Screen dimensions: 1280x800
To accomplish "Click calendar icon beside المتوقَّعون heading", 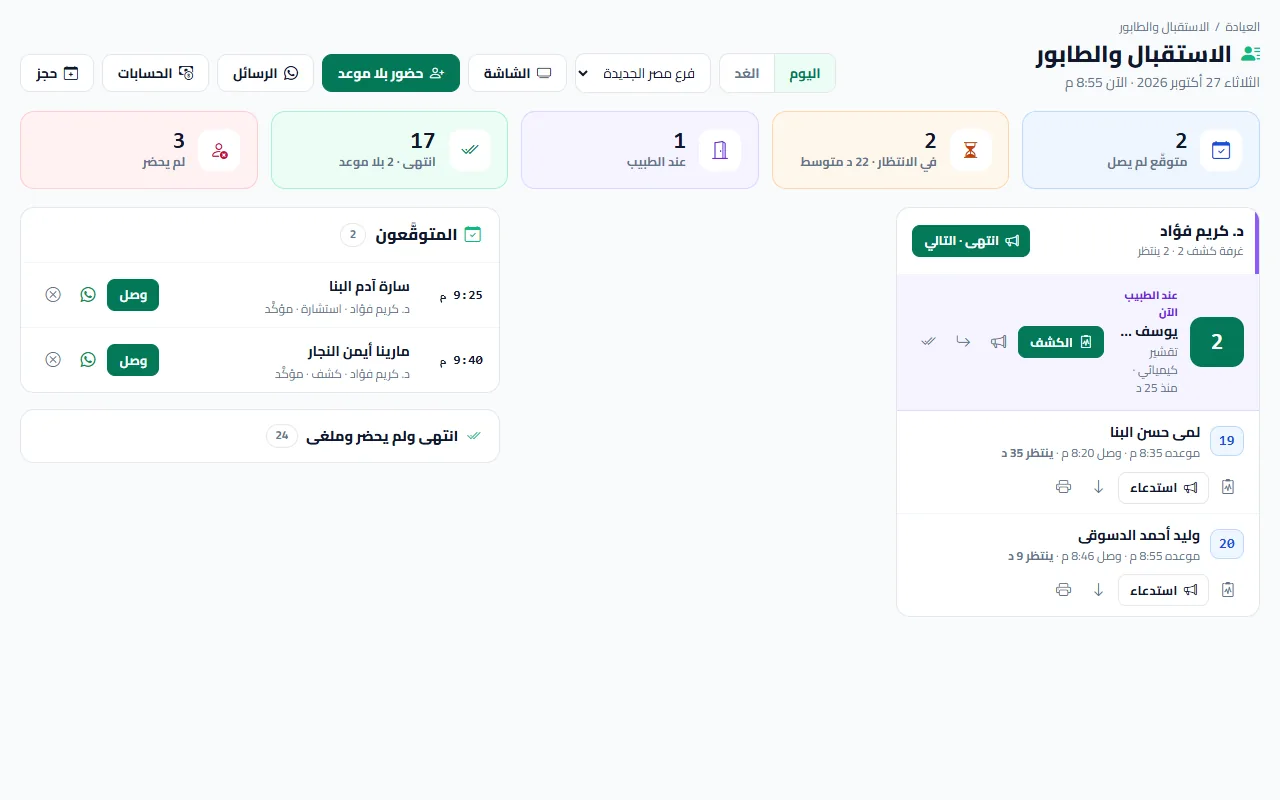I will (473, 235).
